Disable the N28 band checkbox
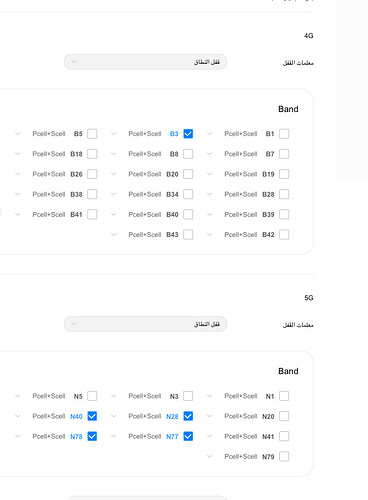The height and width of the screenshot is (500, 368). (x=188, y=416)
